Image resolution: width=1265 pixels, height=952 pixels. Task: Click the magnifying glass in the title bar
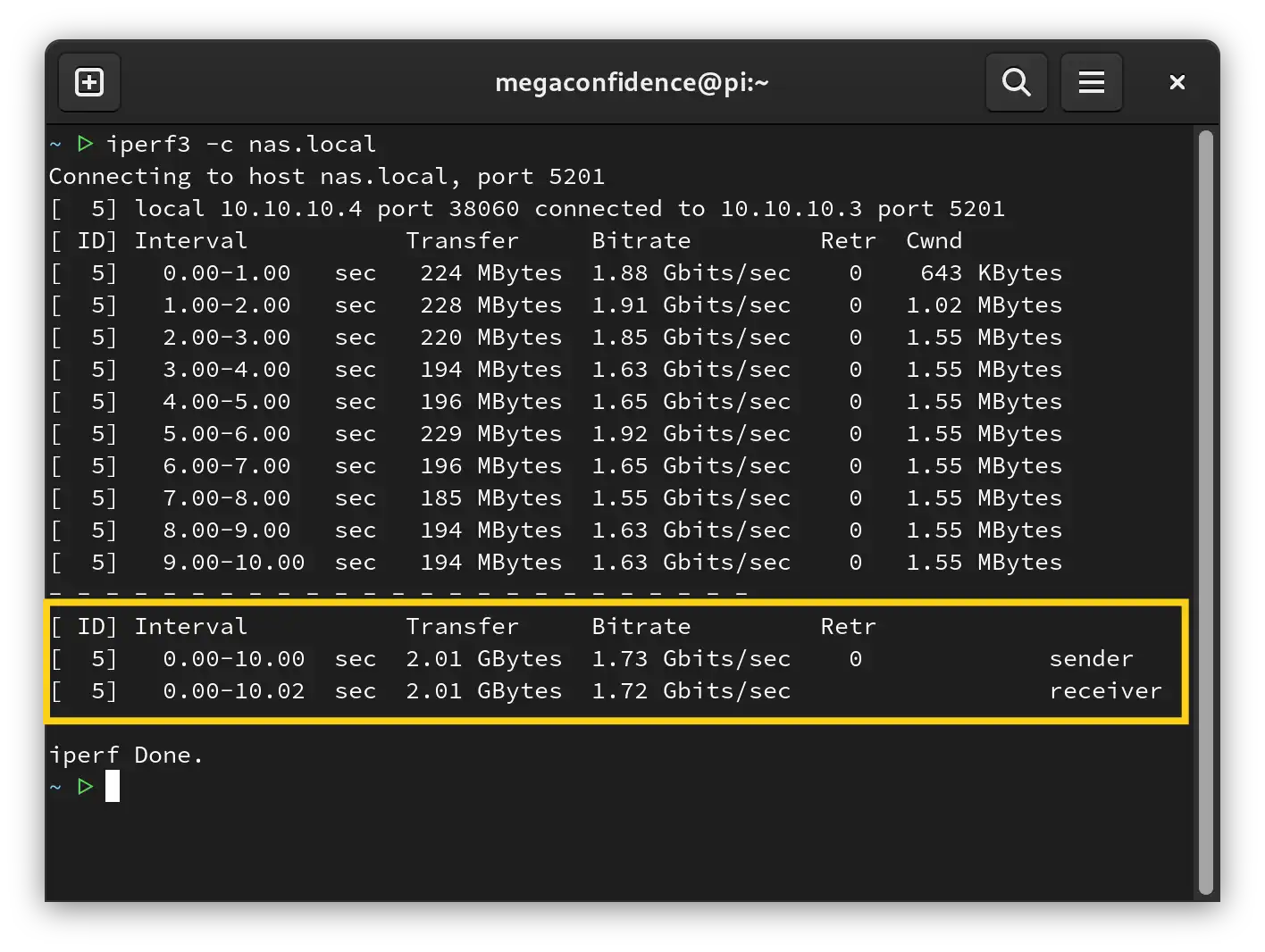(x=1016, y=82)
